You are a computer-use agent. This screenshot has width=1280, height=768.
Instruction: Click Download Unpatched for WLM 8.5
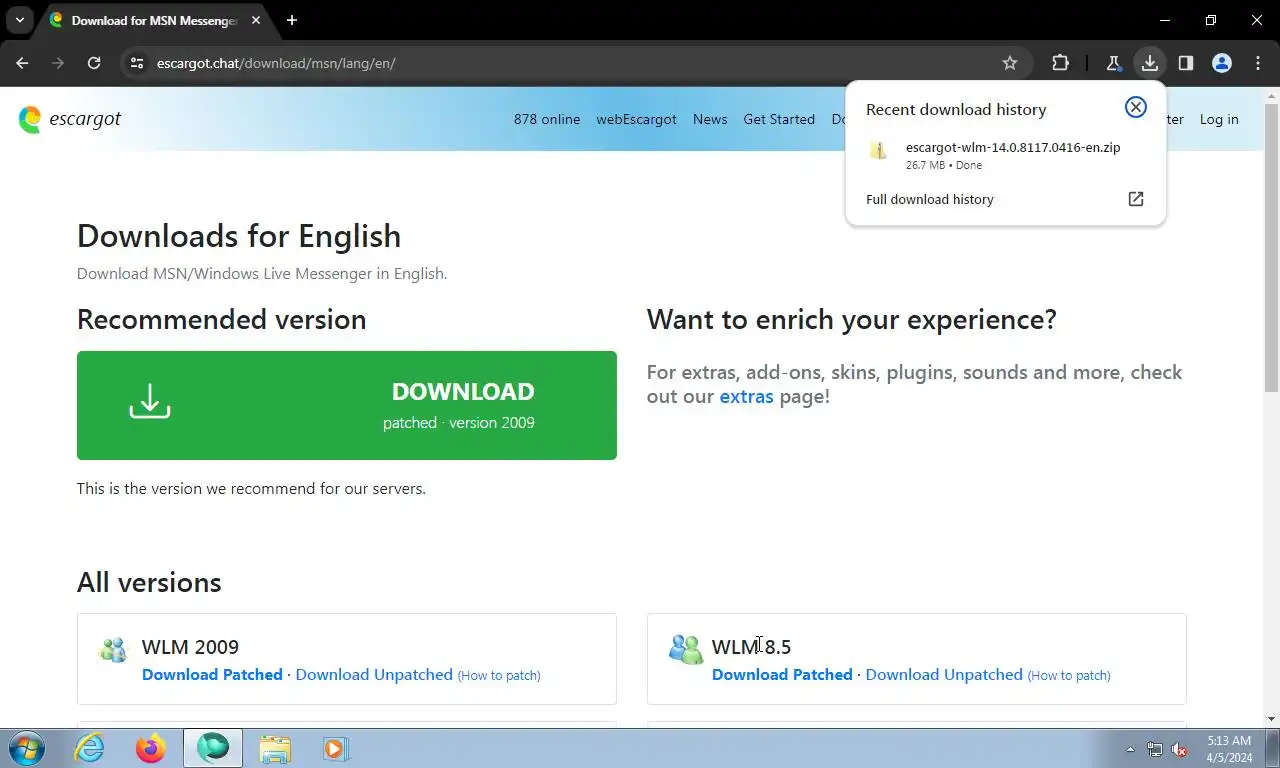click(x=944, y=675)
